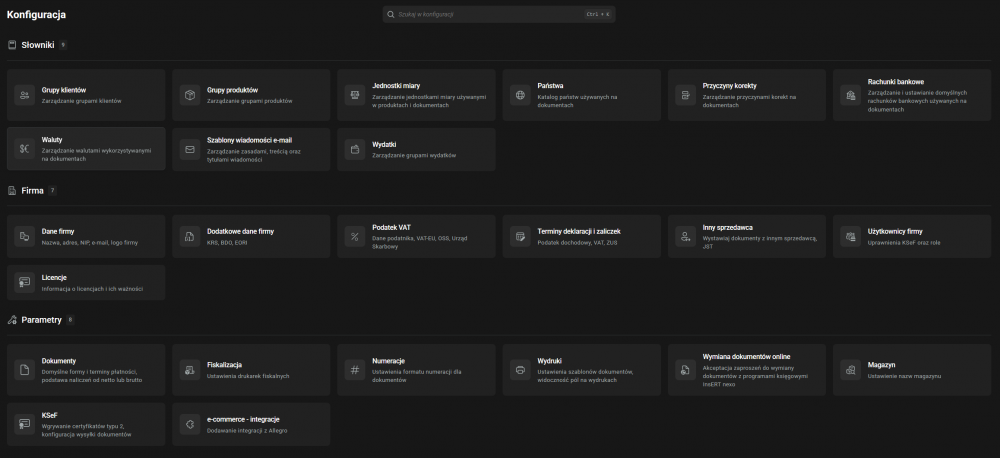Open the Waluty title
This screenshot has height=458, width=1000.
pos(52,139)
